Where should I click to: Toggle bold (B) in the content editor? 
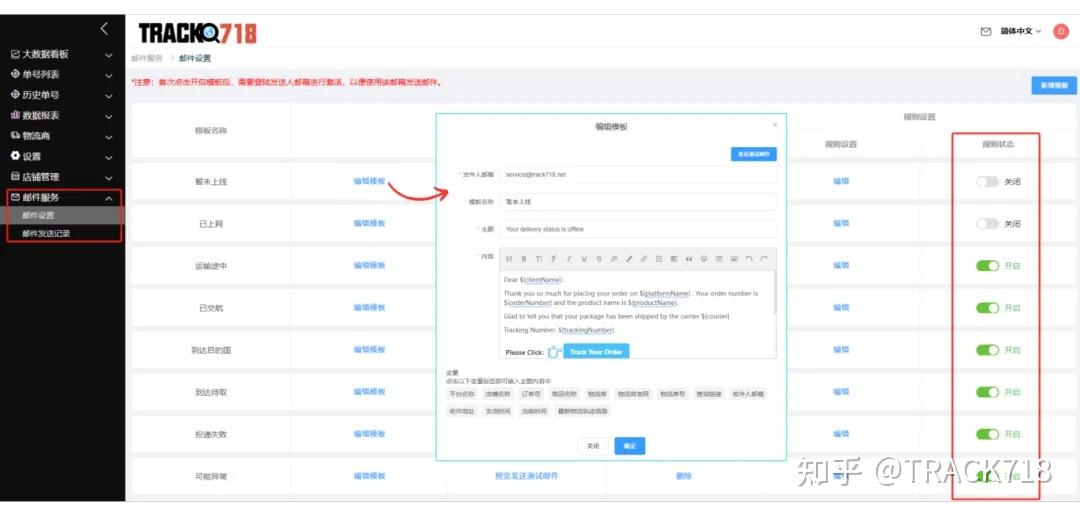pyautogui.click(x=523, y=259)
